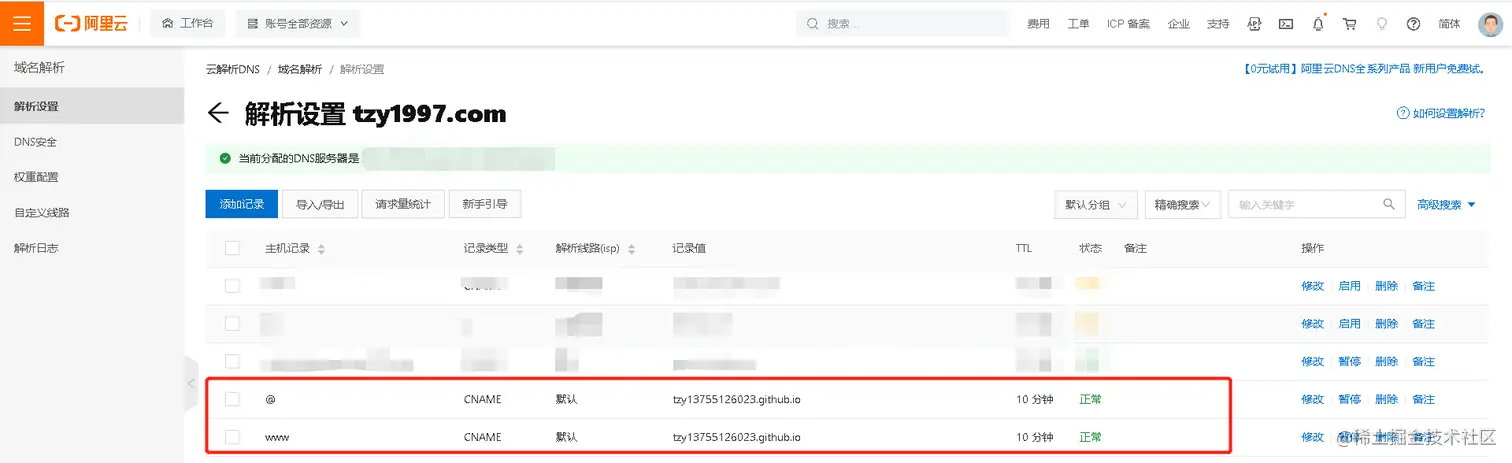Click 正常 status in the www row
This screenshot has width=1512, height=463.
coord(1090,437)
